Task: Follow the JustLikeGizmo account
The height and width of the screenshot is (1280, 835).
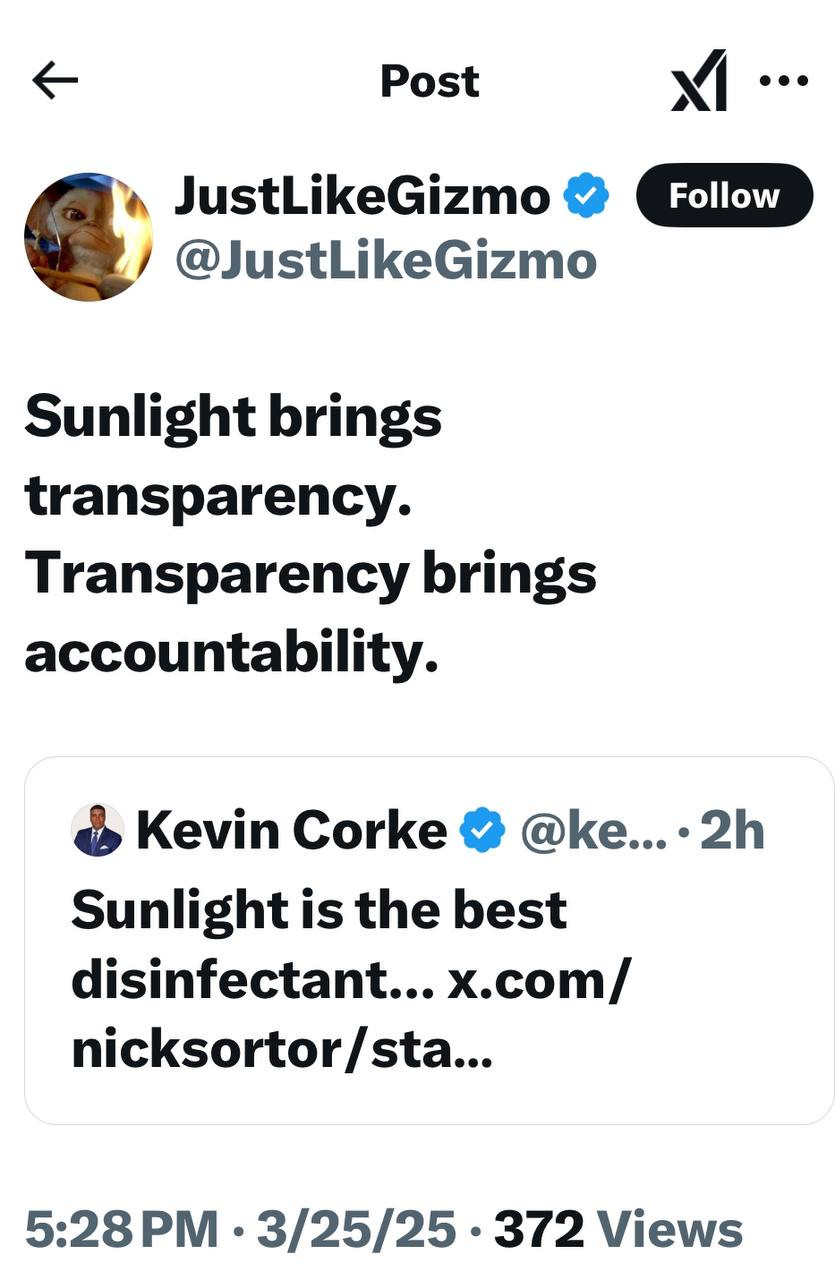Action: 724,196
